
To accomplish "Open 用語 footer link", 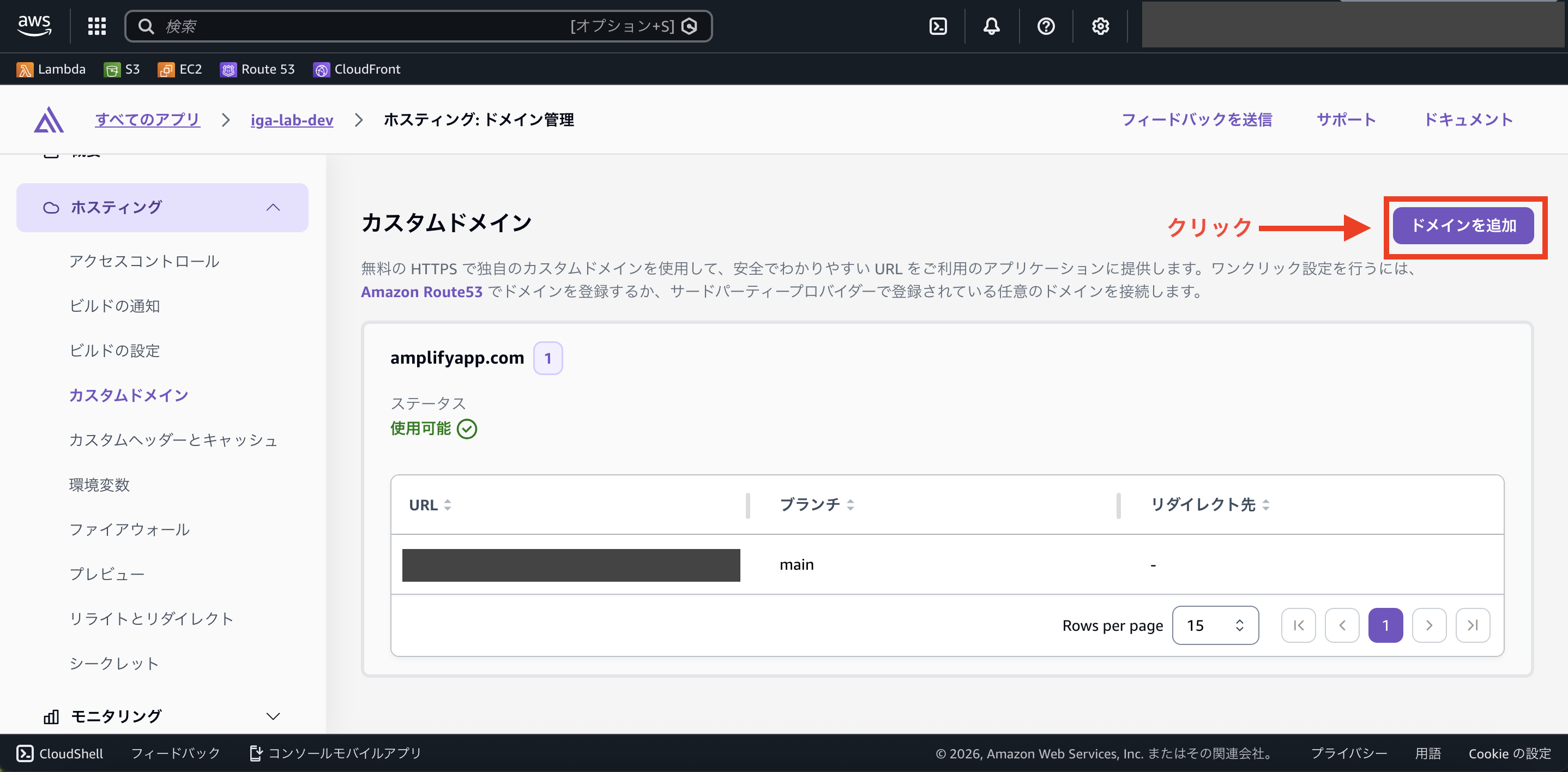I will 1428,753.
